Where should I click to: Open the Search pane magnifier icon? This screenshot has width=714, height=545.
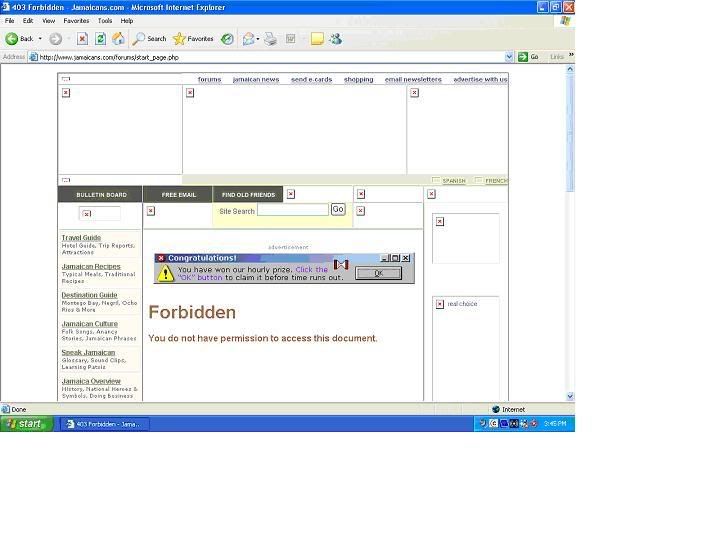tap(138, 39)
